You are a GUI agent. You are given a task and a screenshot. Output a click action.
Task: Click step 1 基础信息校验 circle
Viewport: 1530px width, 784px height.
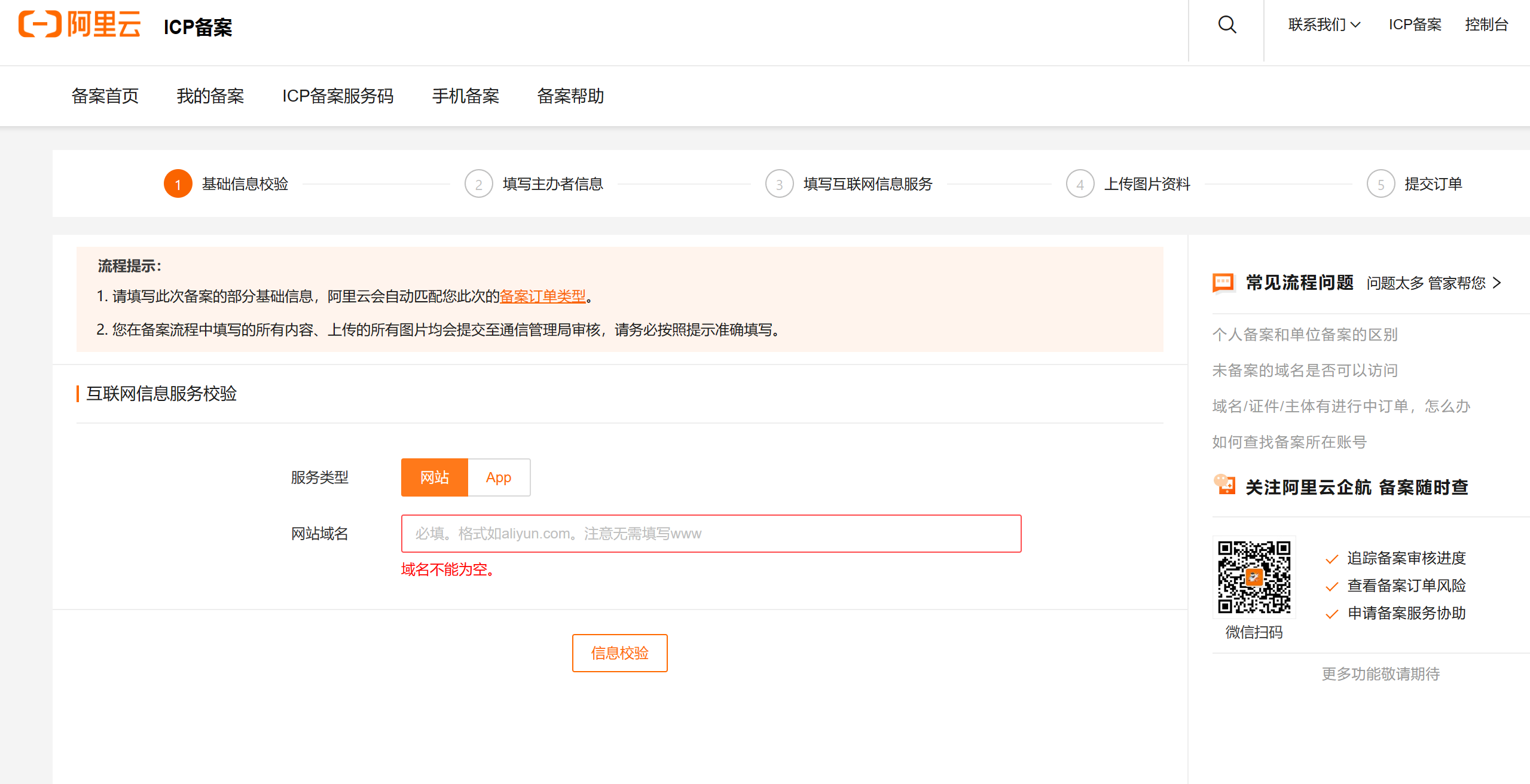pyautogui.click(x=178, y=184)
